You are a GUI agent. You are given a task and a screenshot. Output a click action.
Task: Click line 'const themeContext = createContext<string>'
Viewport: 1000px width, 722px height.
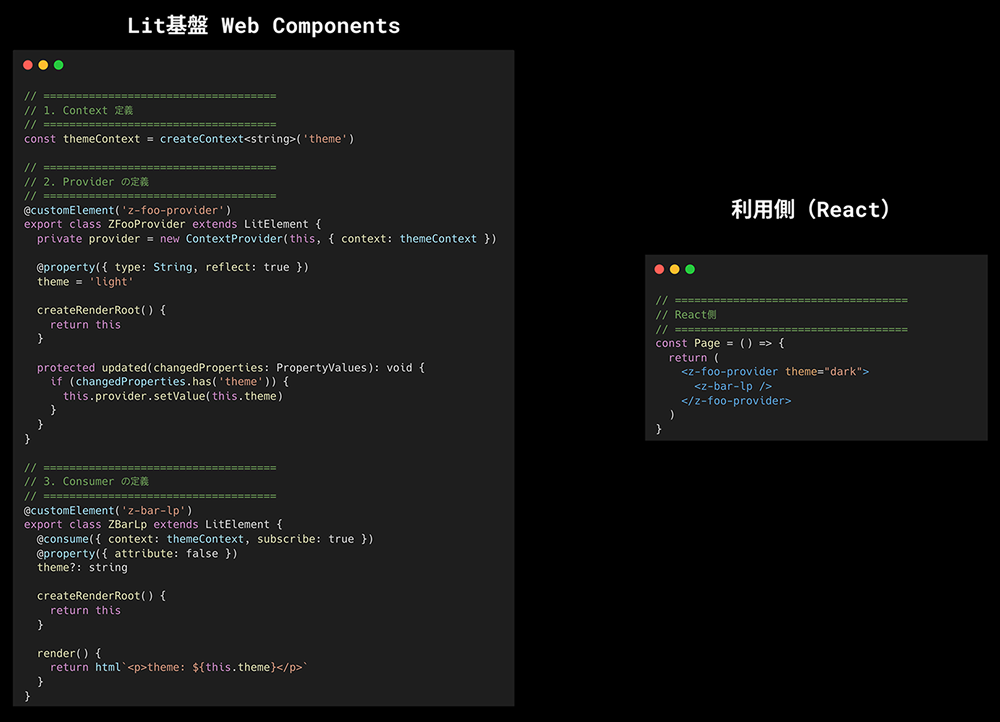tap(189, 139)
